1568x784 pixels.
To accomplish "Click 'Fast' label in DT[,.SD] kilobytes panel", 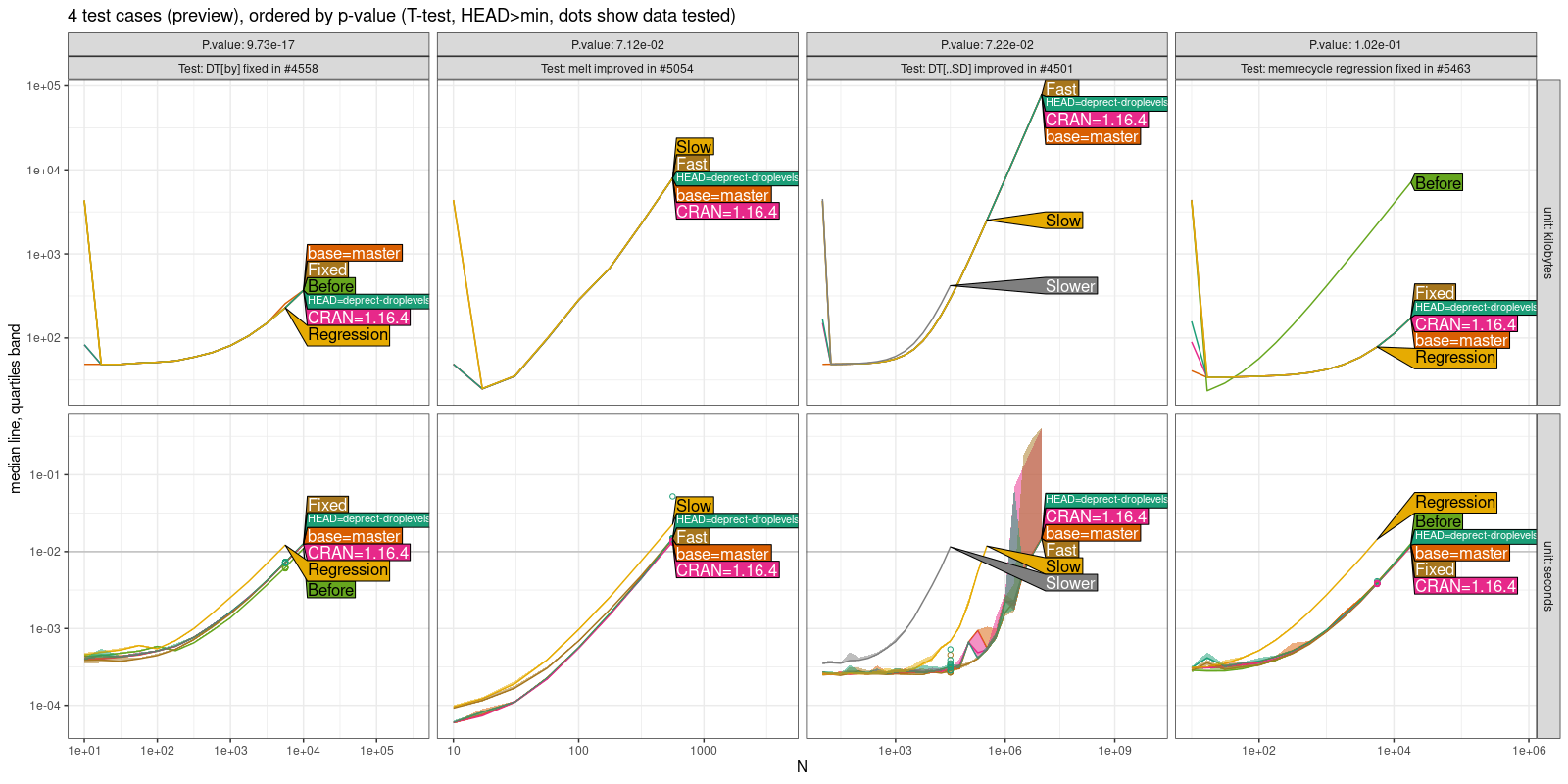I will (1061, 89).
